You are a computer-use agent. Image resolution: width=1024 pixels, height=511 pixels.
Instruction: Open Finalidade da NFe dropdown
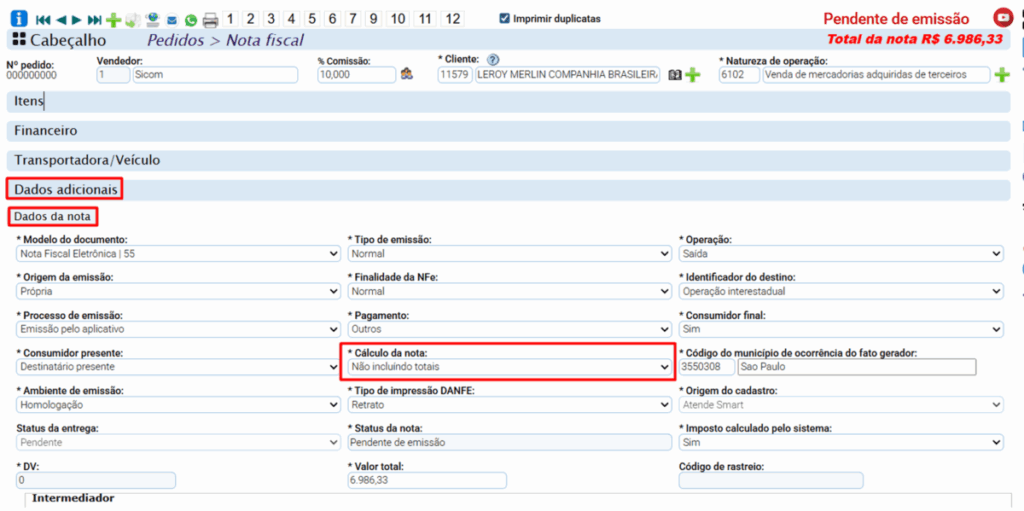[509, 291]
